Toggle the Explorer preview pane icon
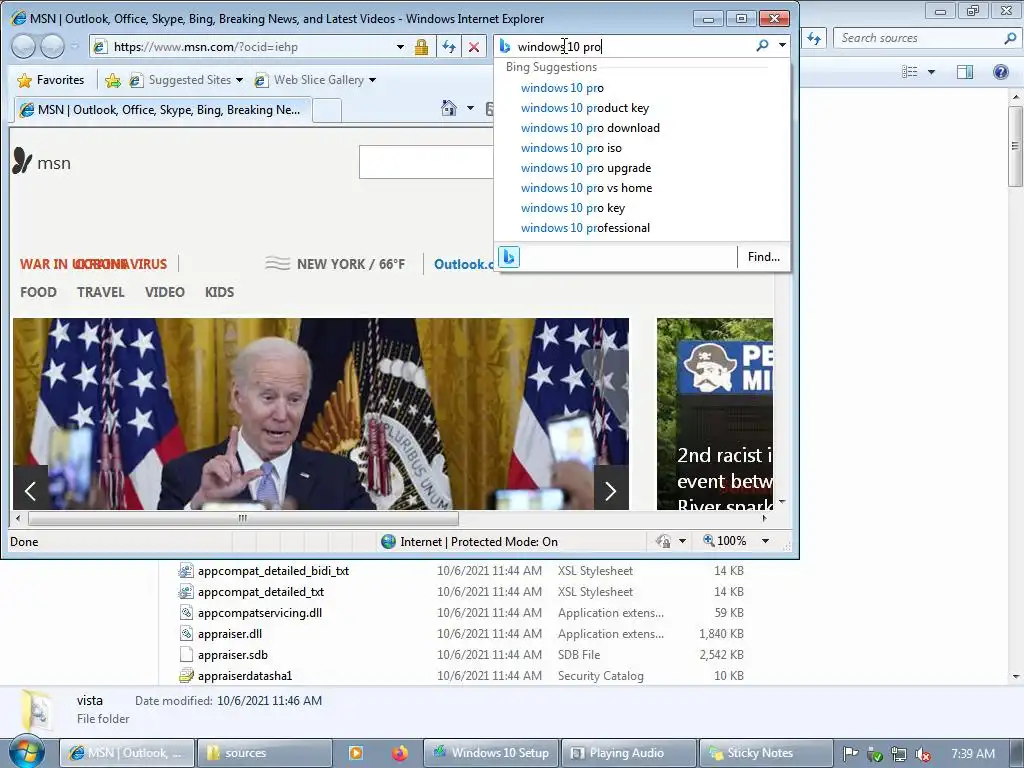This screenshot has width=1024, height=768. click(x=965, y=72)
